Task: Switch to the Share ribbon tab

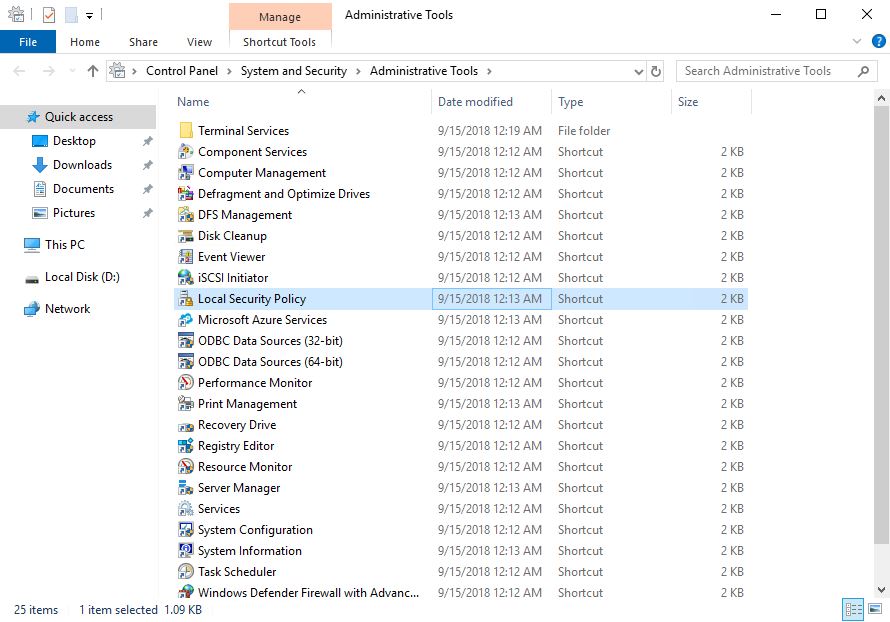Action: 143,42
